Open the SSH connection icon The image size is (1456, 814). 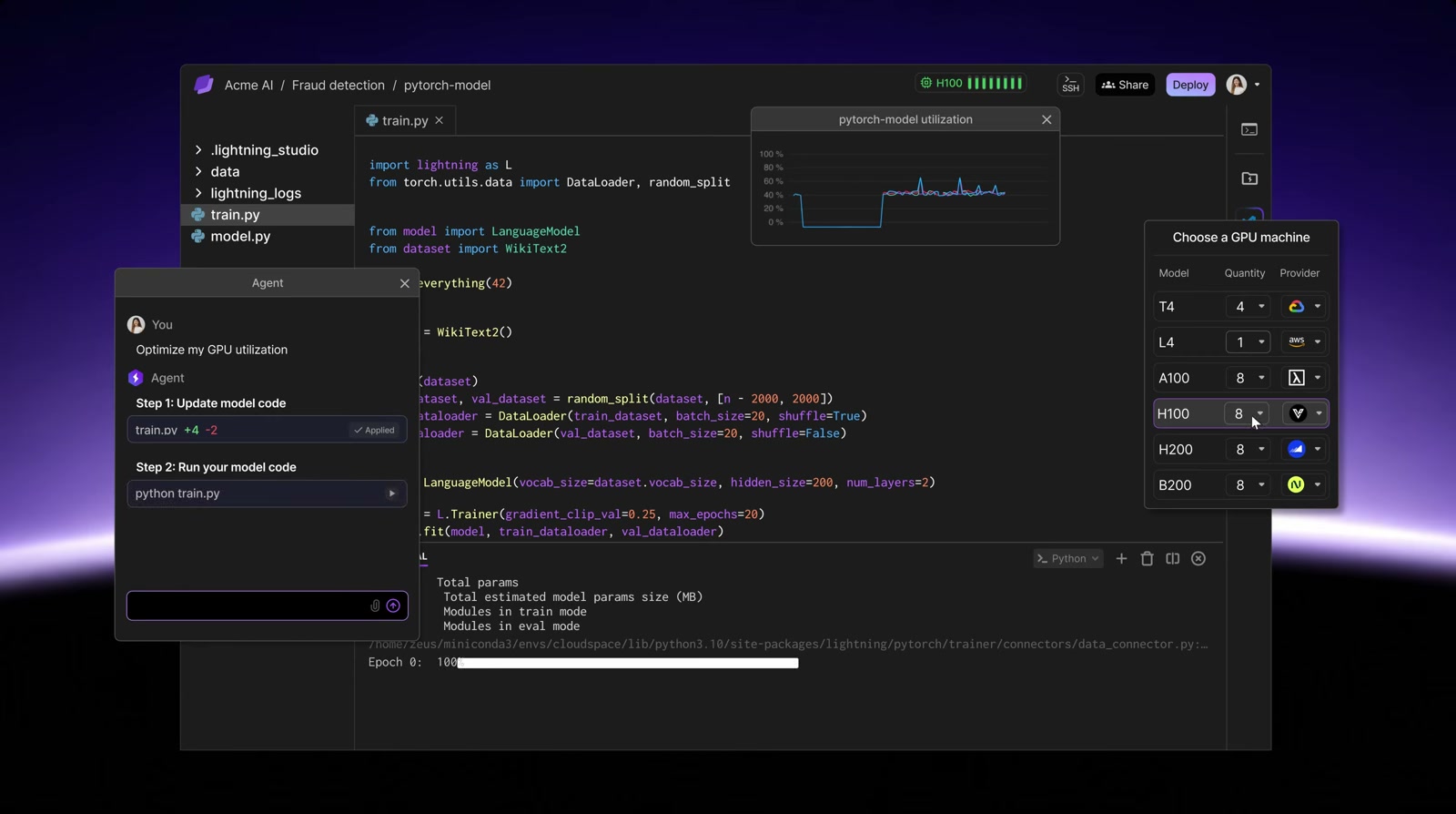click(1070, 85)
